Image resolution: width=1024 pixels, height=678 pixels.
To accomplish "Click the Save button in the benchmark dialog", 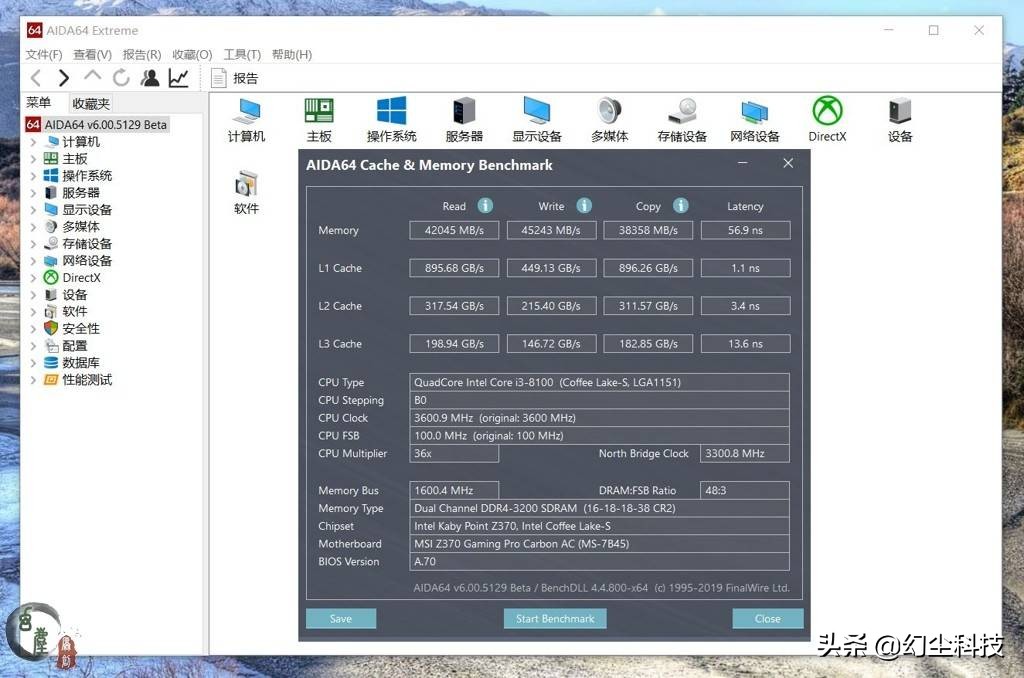I will click(340, 618).
